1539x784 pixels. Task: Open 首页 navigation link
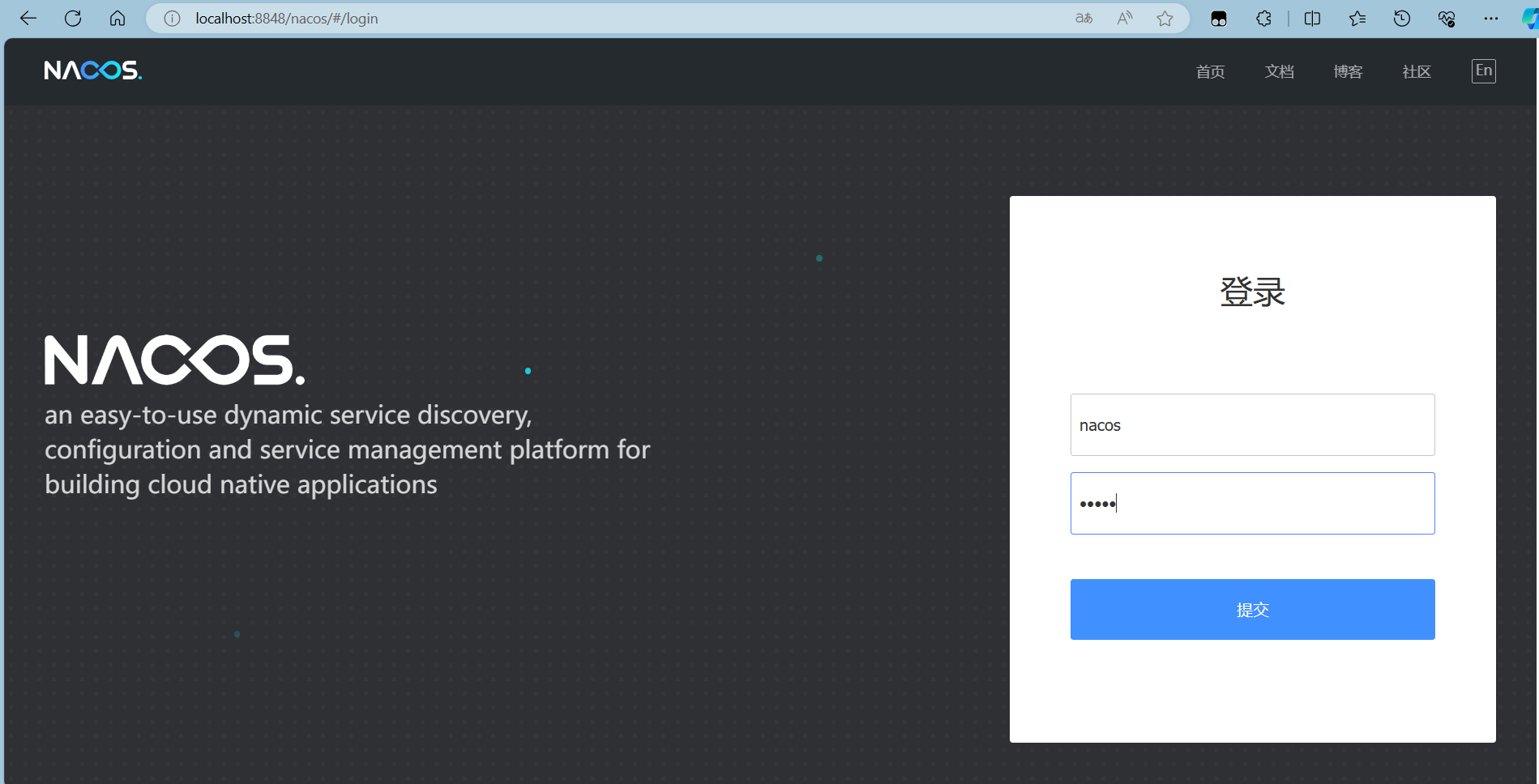(1210, 72)
